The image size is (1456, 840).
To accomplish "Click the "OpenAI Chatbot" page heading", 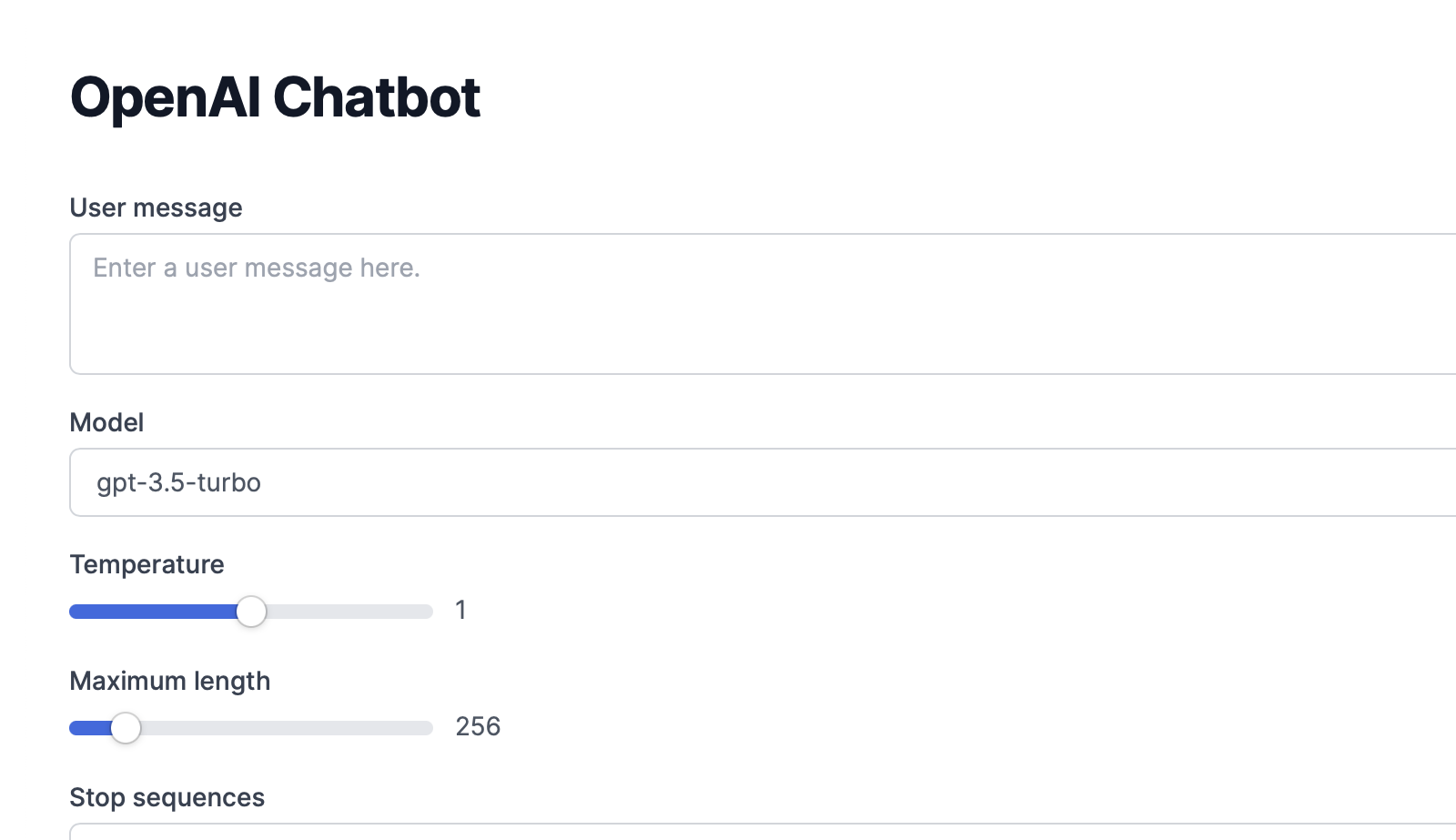I will pyautogui.click(x=275, y=97).
